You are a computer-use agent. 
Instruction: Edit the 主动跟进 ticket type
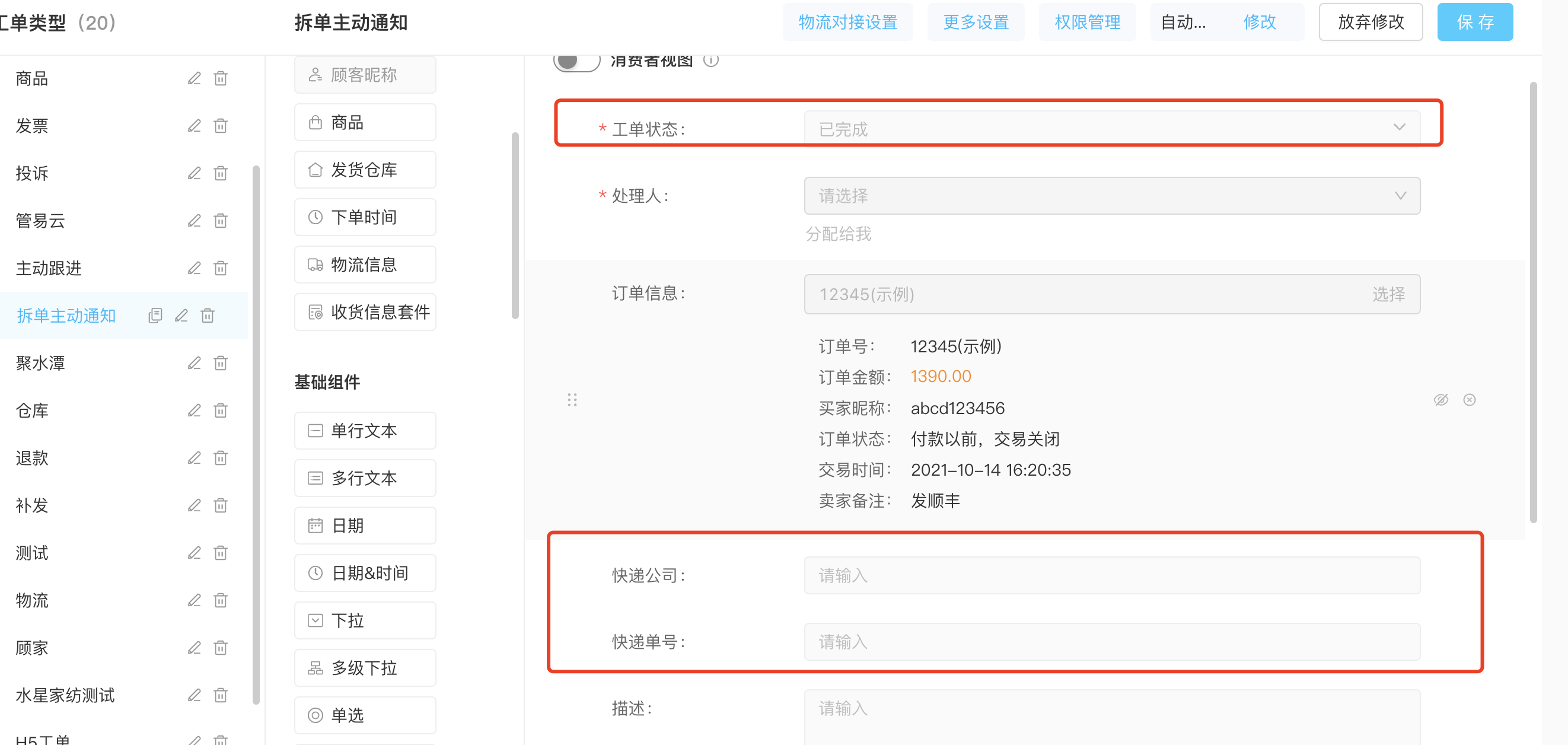(194, 269)
